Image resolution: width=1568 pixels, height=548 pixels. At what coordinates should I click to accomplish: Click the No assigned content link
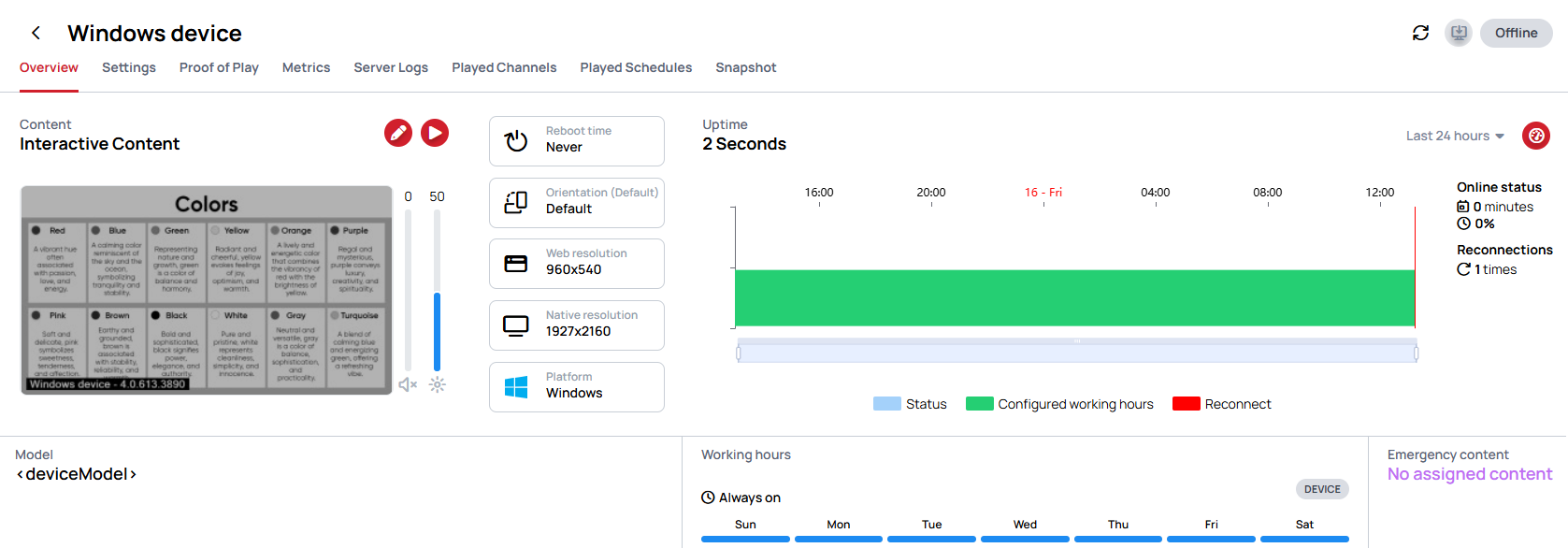1469,474
